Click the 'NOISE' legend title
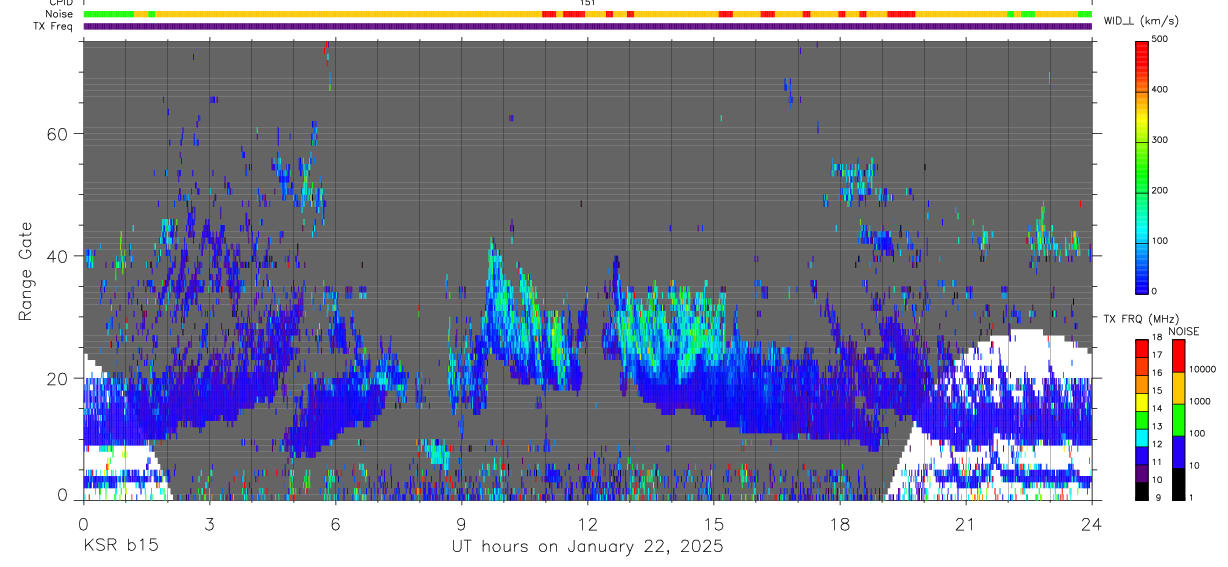Viewport: 1228px width, 567px height. coord(1183,331)
